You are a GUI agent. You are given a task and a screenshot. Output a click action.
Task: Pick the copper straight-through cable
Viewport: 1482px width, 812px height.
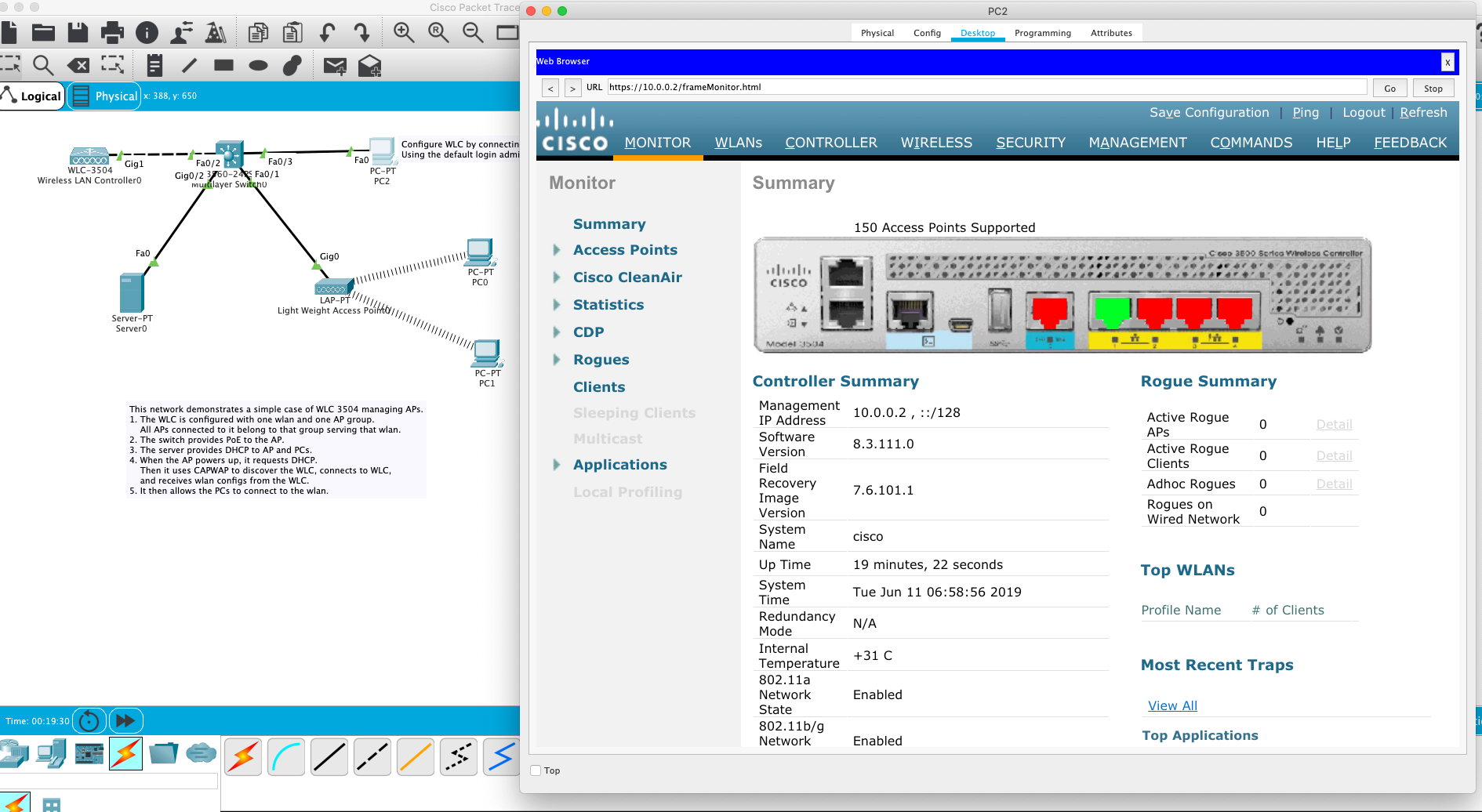pos(329,757)
